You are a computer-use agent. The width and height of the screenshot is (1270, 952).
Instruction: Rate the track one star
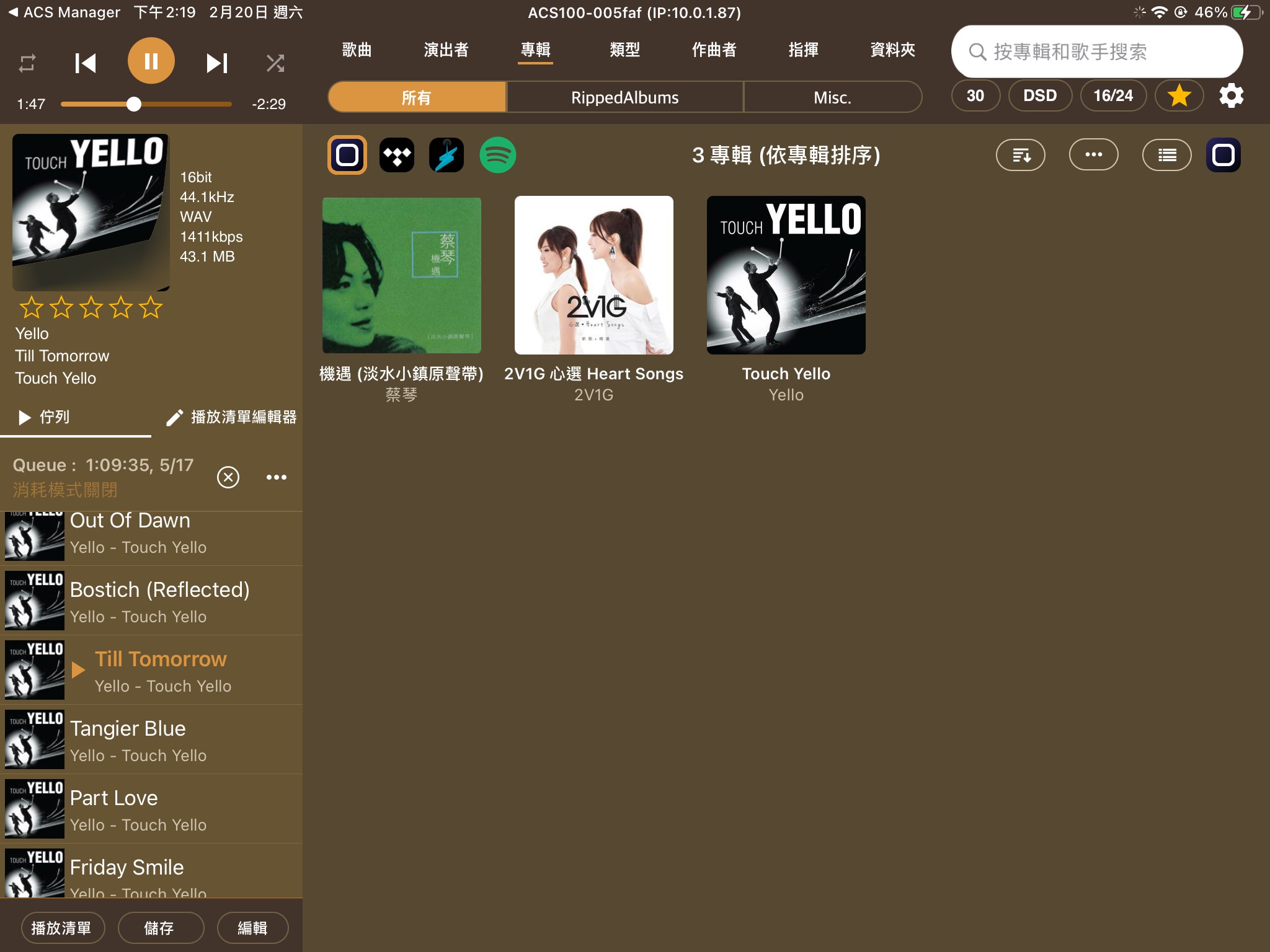pyautogui.click(x=31, y=307)
